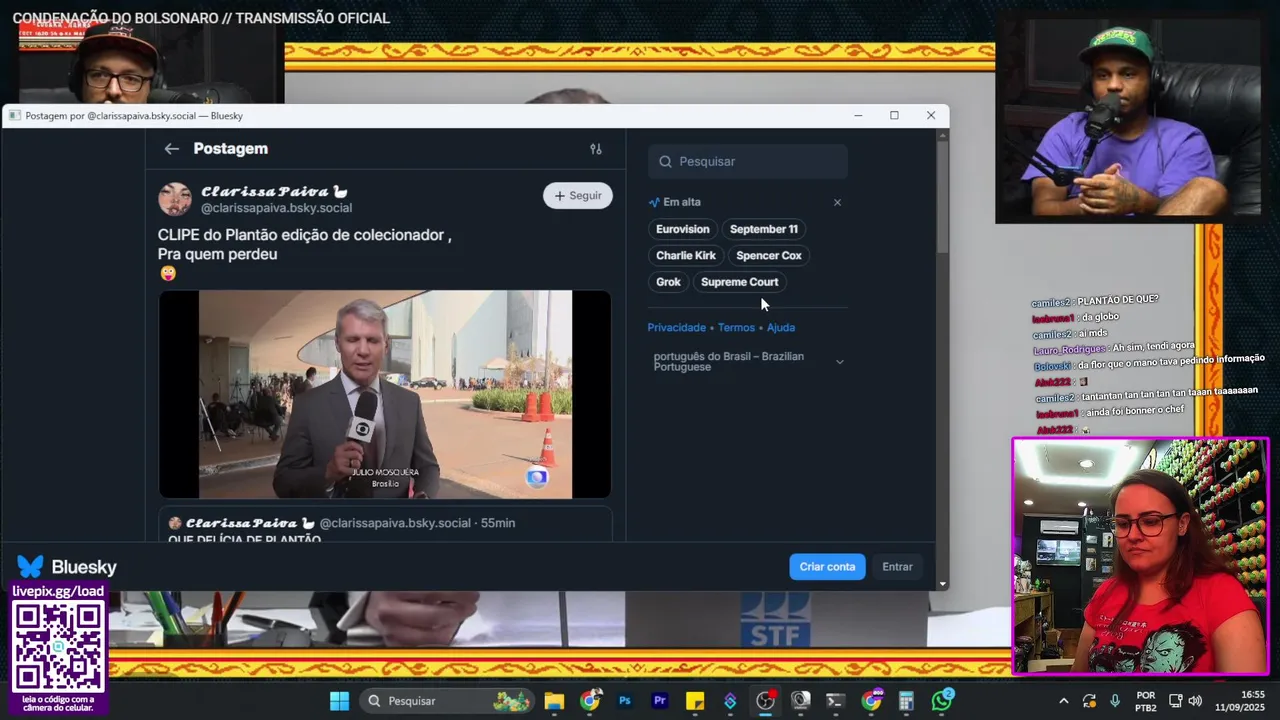Click the microphone icon in system tray

point(1115,701)
